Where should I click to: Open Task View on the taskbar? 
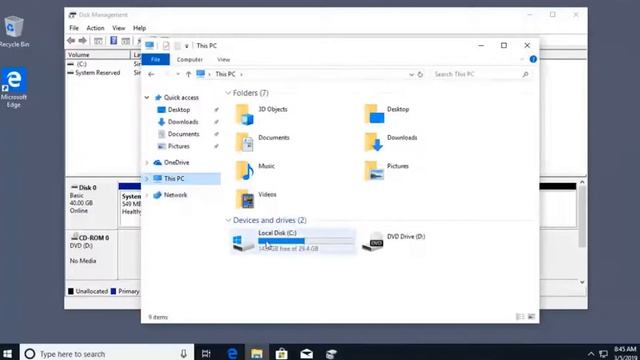click(x=206, y=353)
